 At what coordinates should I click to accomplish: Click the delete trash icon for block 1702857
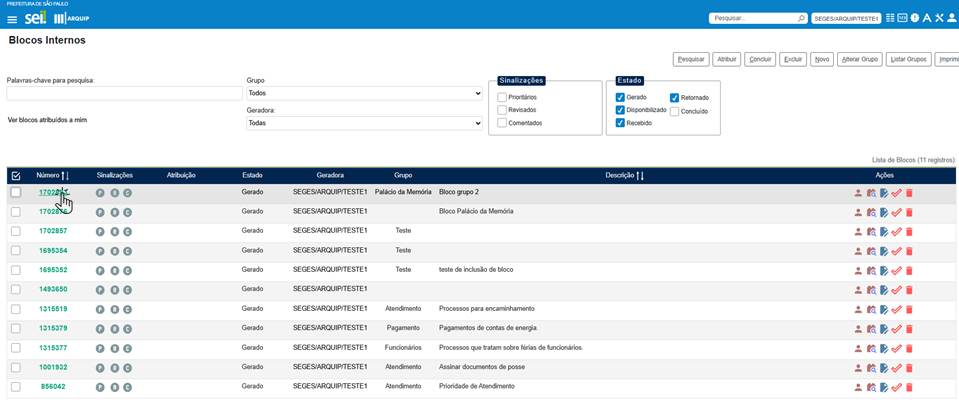point(909,231)
